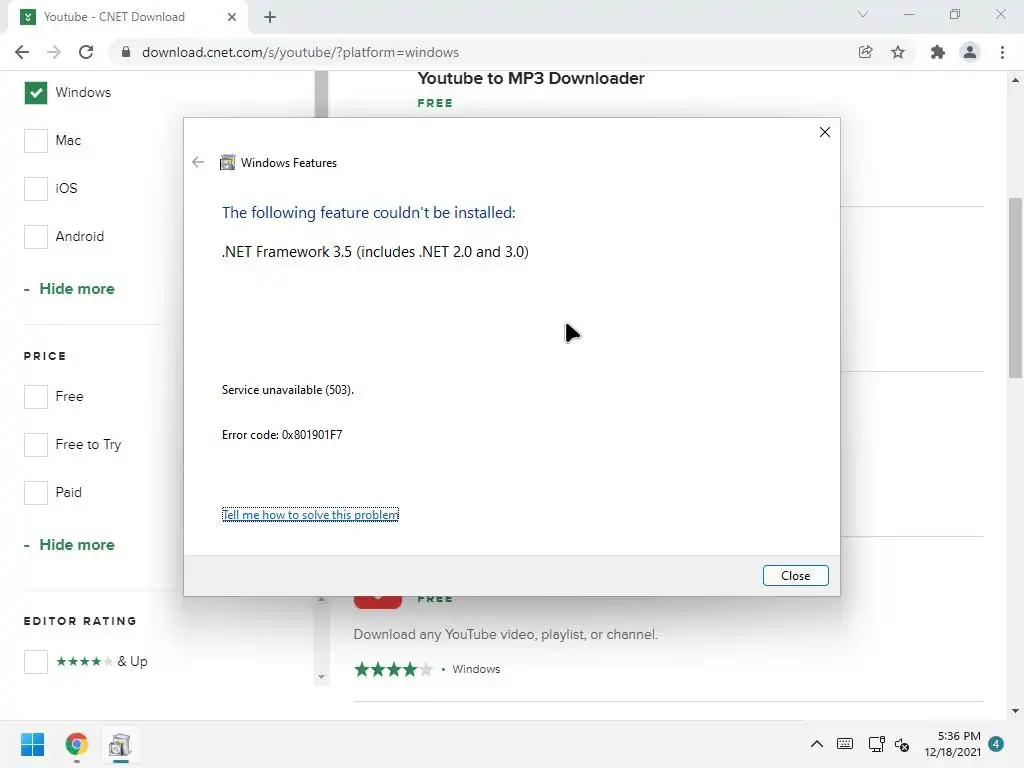Click the page vertical scrollbar thumb

1015,287
